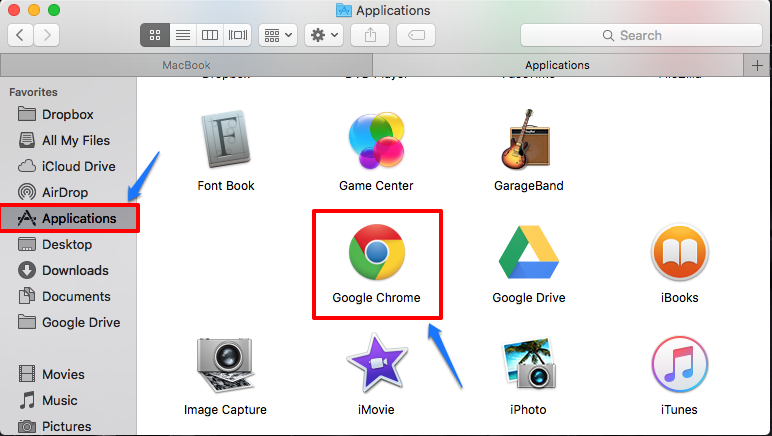
Task: Open Music from the sidebar
Action: coord(68,400)
